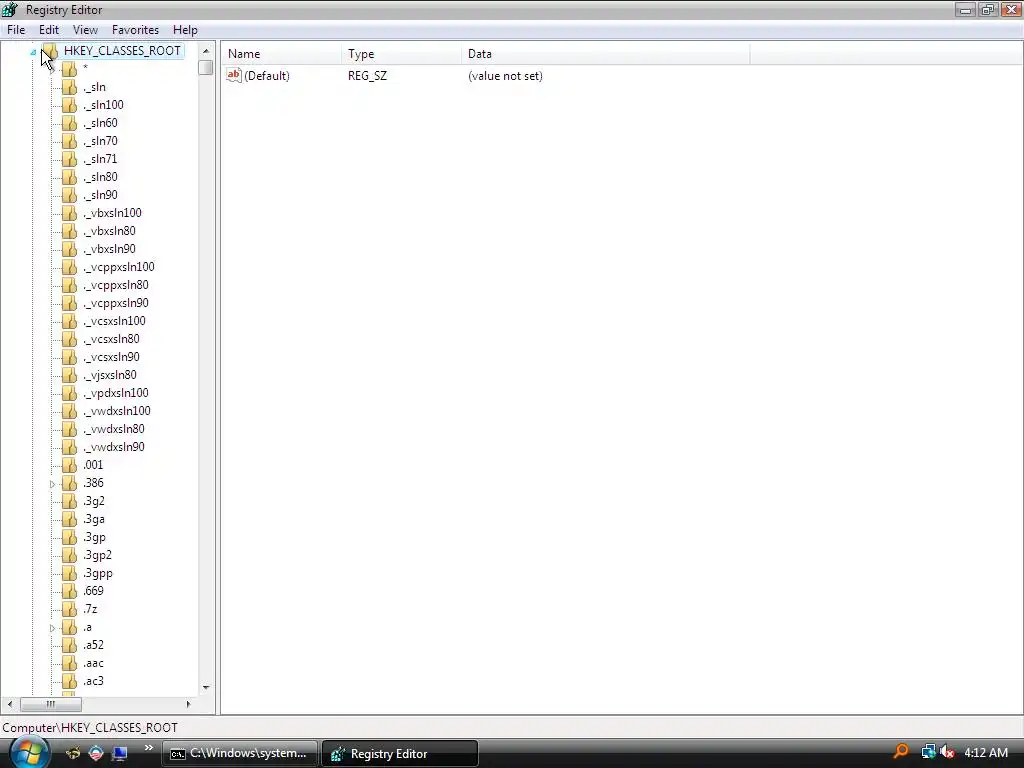This screenshot has height=768, width=1024.
Task: Click the tree horizontal scroll left arrow
Action: pos(9,704)
